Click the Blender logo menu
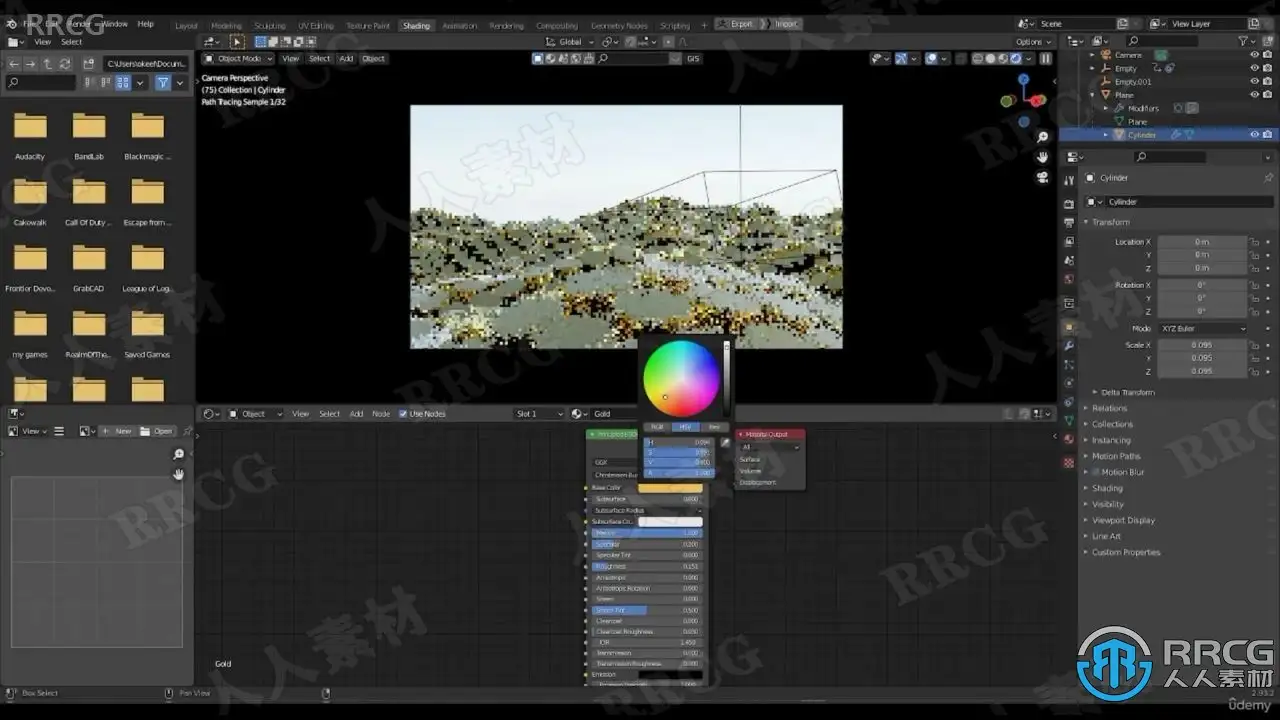 12,23
